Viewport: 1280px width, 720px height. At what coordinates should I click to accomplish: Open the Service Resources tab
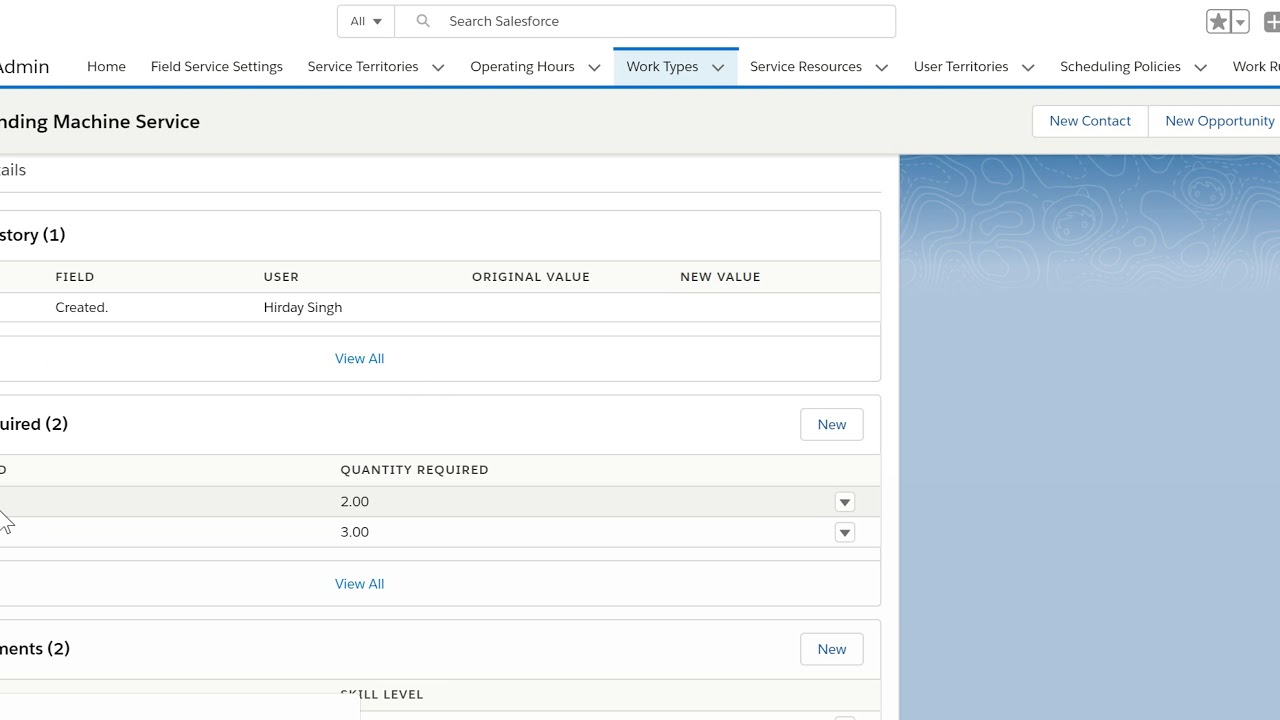click(x=806, y=66)
